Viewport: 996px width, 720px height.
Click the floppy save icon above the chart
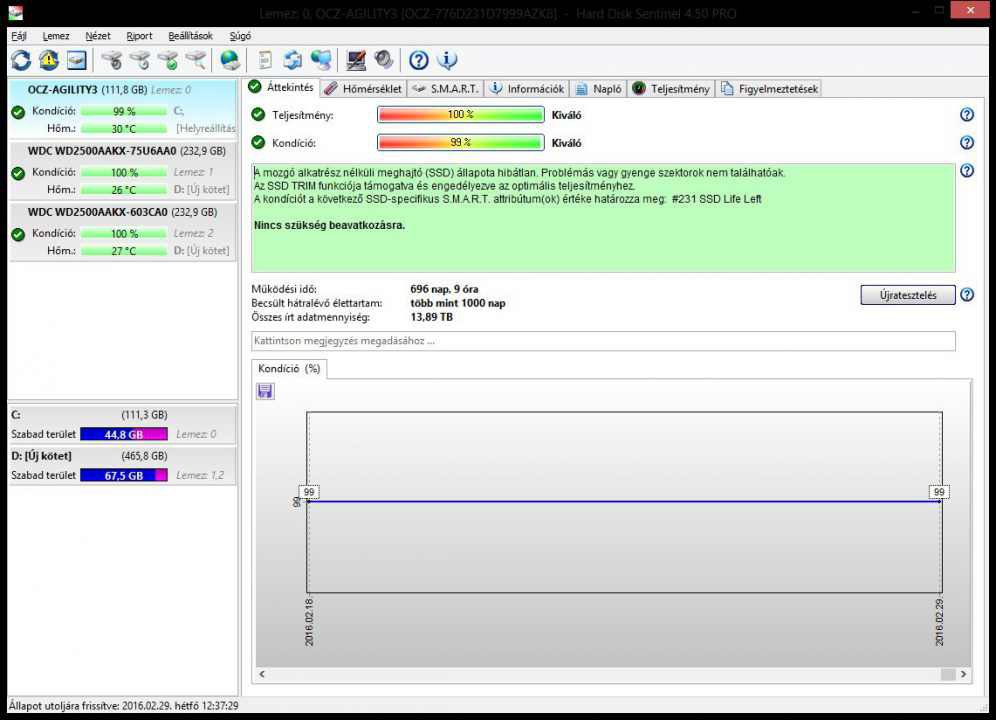[265, 391]
